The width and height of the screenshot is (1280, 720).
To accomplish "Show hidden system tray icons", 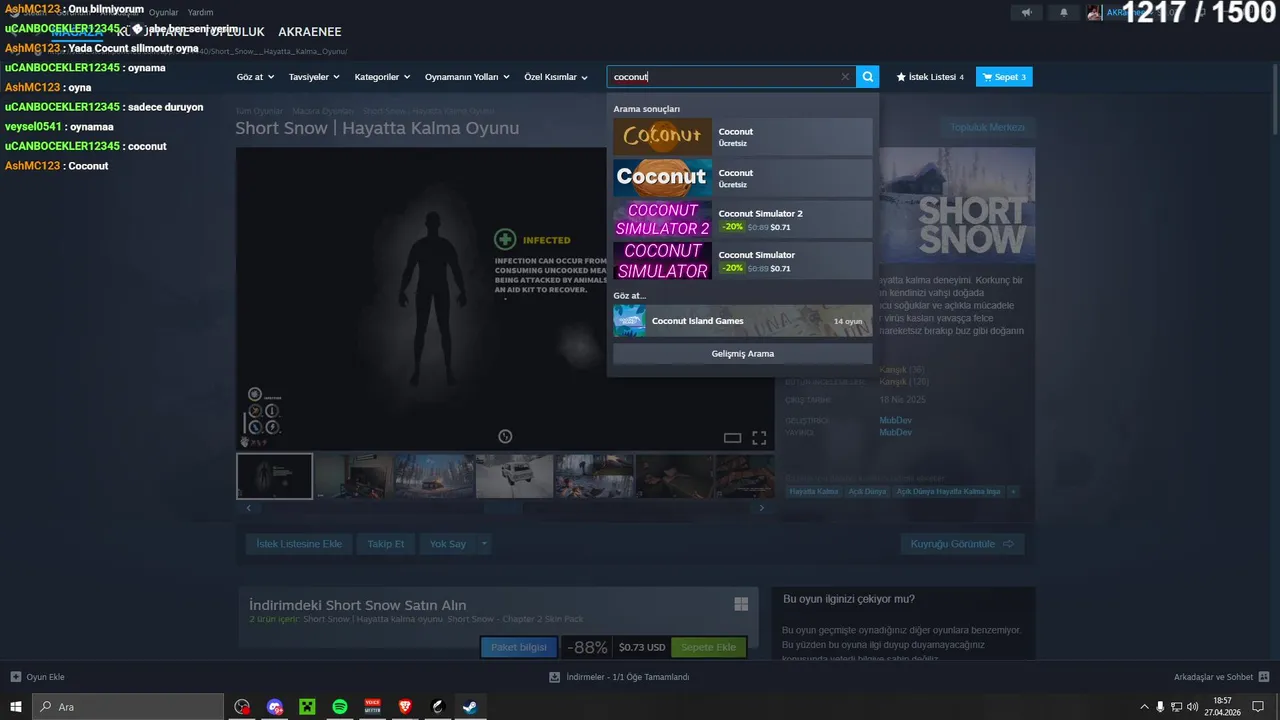I will point(1144,707).
